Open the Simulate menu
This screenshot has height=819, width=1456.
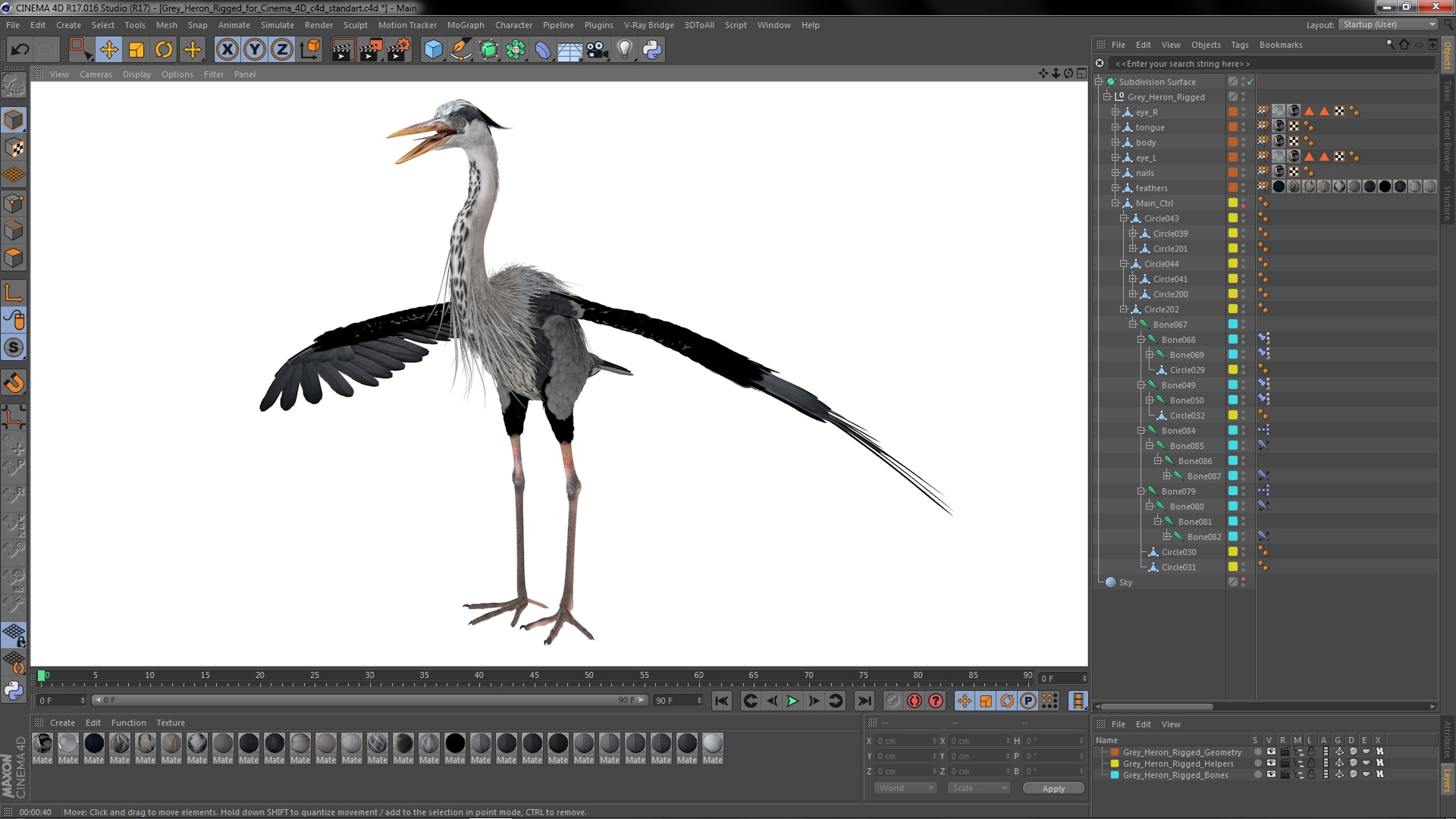(x=277, y=25)
